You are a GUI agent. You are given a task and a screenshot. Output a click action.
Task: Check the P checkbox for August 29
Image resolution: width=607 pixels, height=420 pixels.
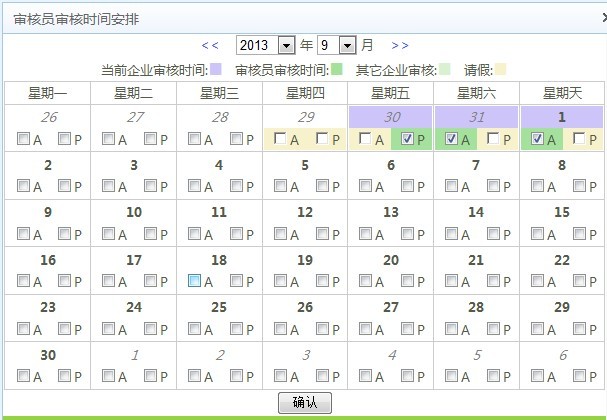coord(322,138)
